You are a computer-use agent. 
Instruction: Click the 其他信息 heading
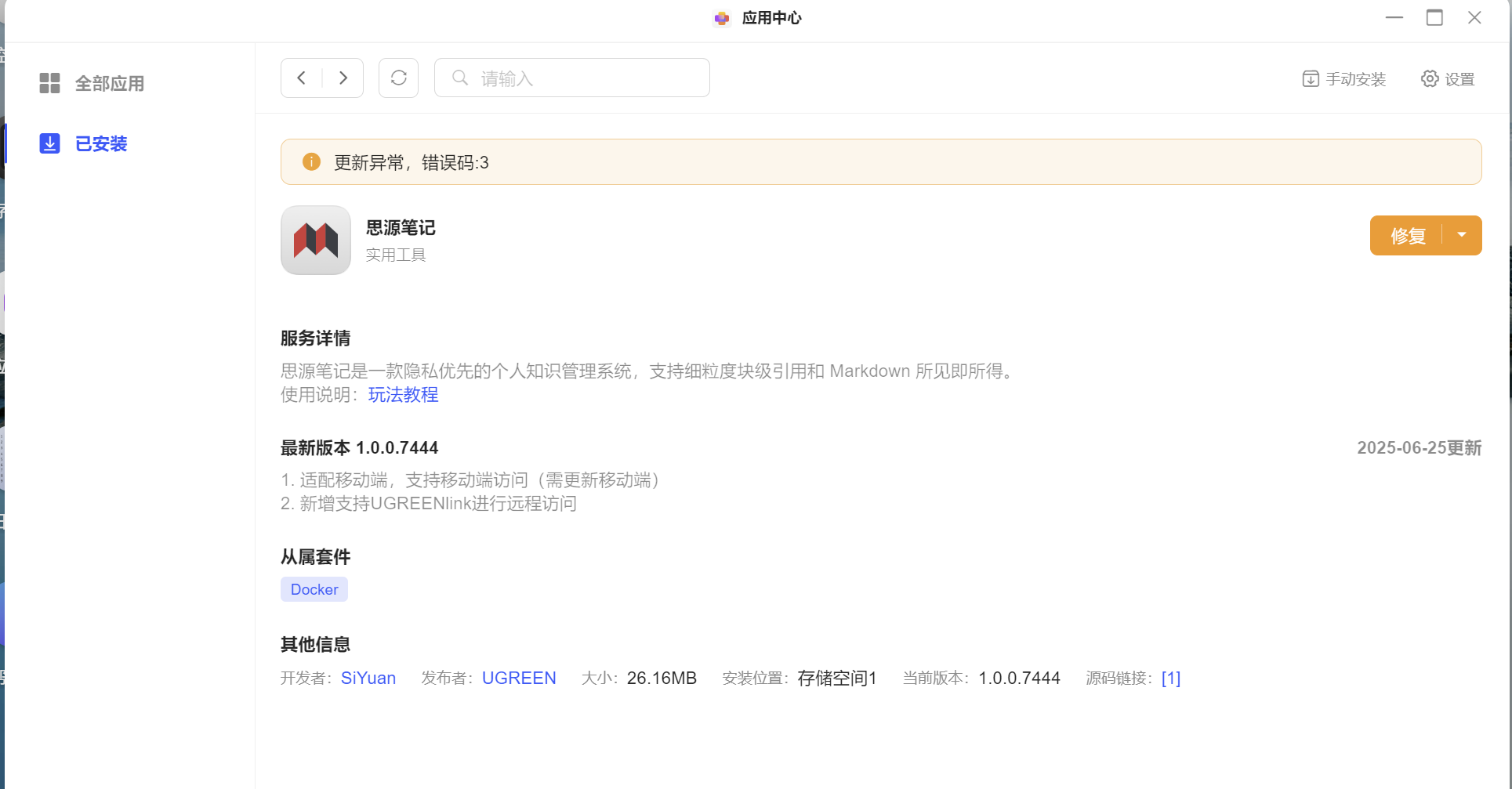click(x=316, y=645)
